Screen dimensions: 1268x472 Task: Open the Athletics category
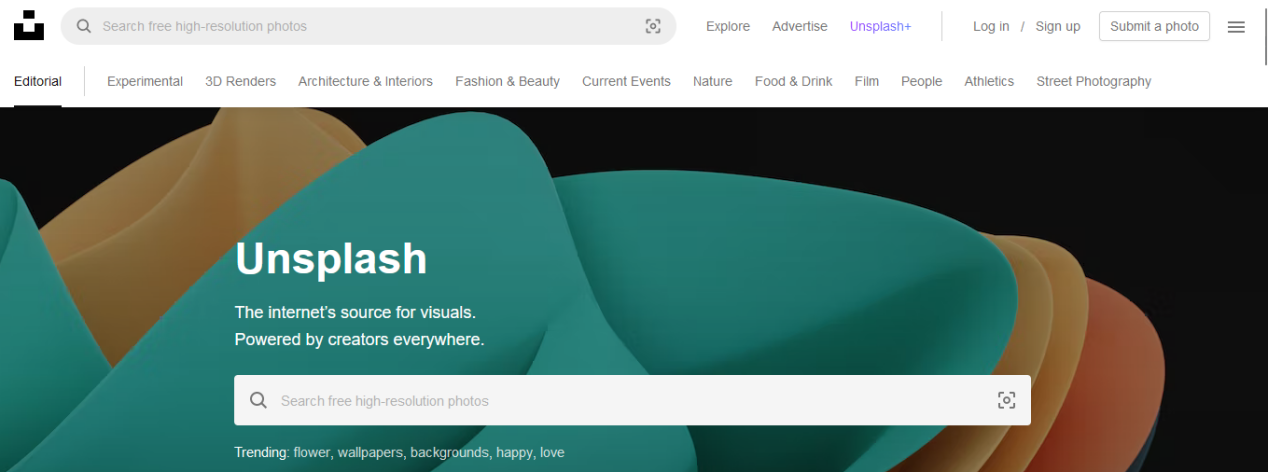989,81
